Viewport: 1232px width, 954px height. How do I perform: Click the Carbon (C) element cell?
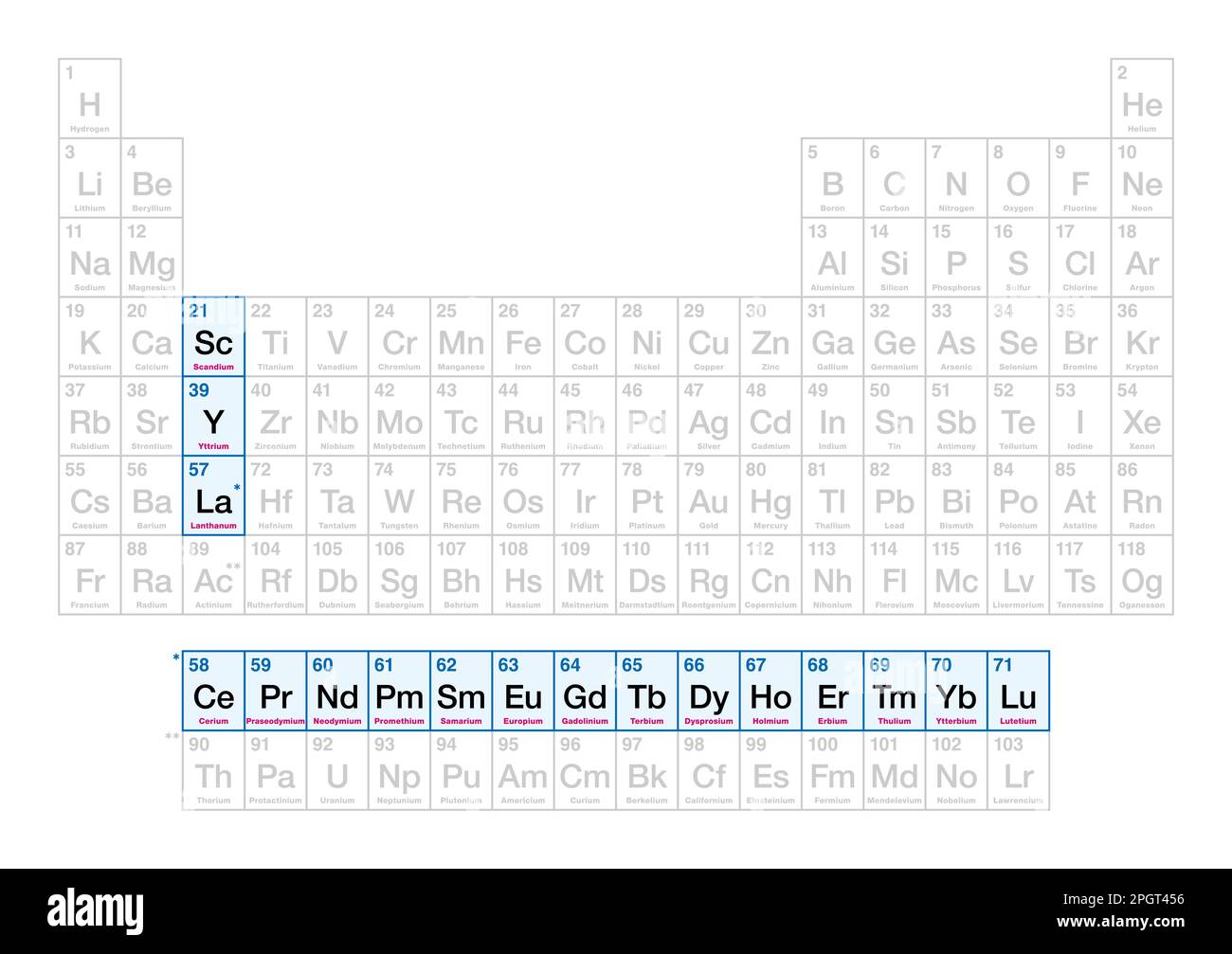click(x=895, y=178)
